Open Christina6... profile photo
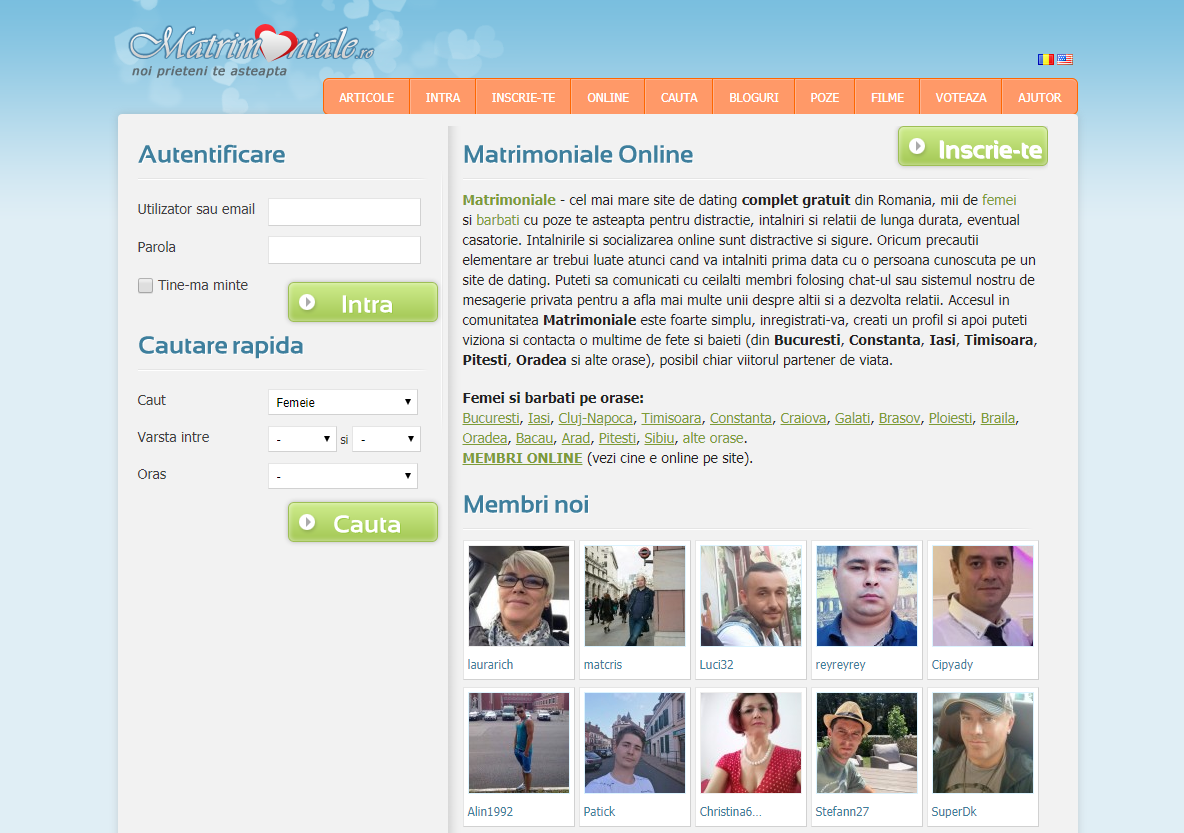 tap(751, 743)
